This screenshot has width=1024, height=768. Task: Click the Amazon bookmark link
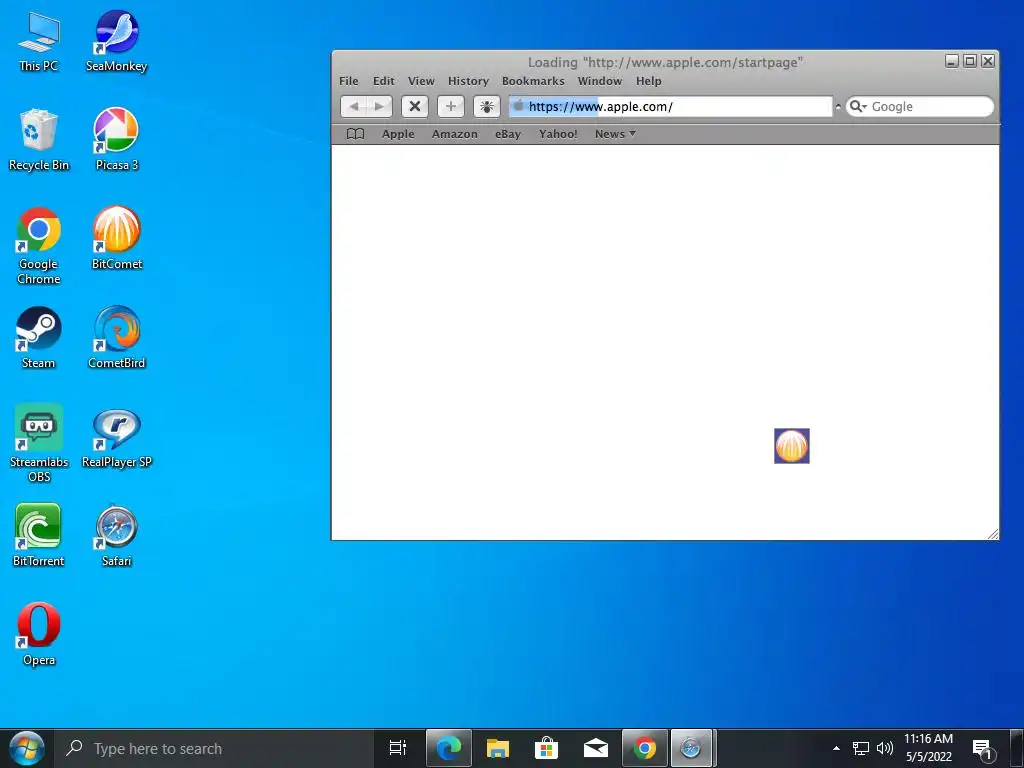pyautogui.click(x=455, y=134)
